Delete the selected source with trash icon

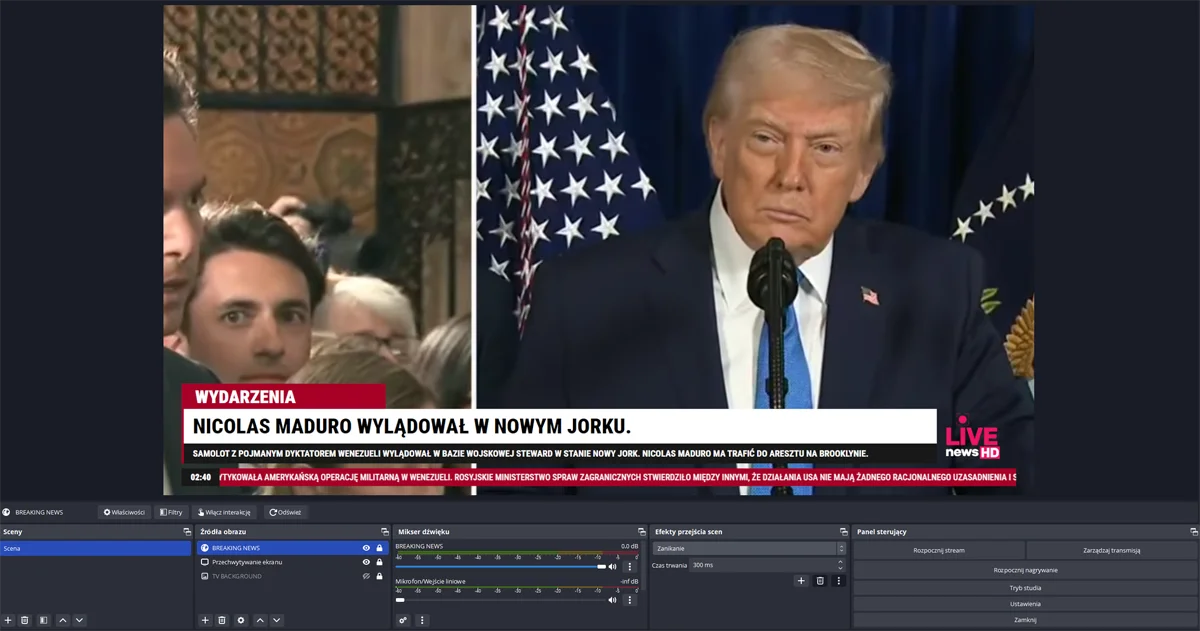(x=222, y=620)
